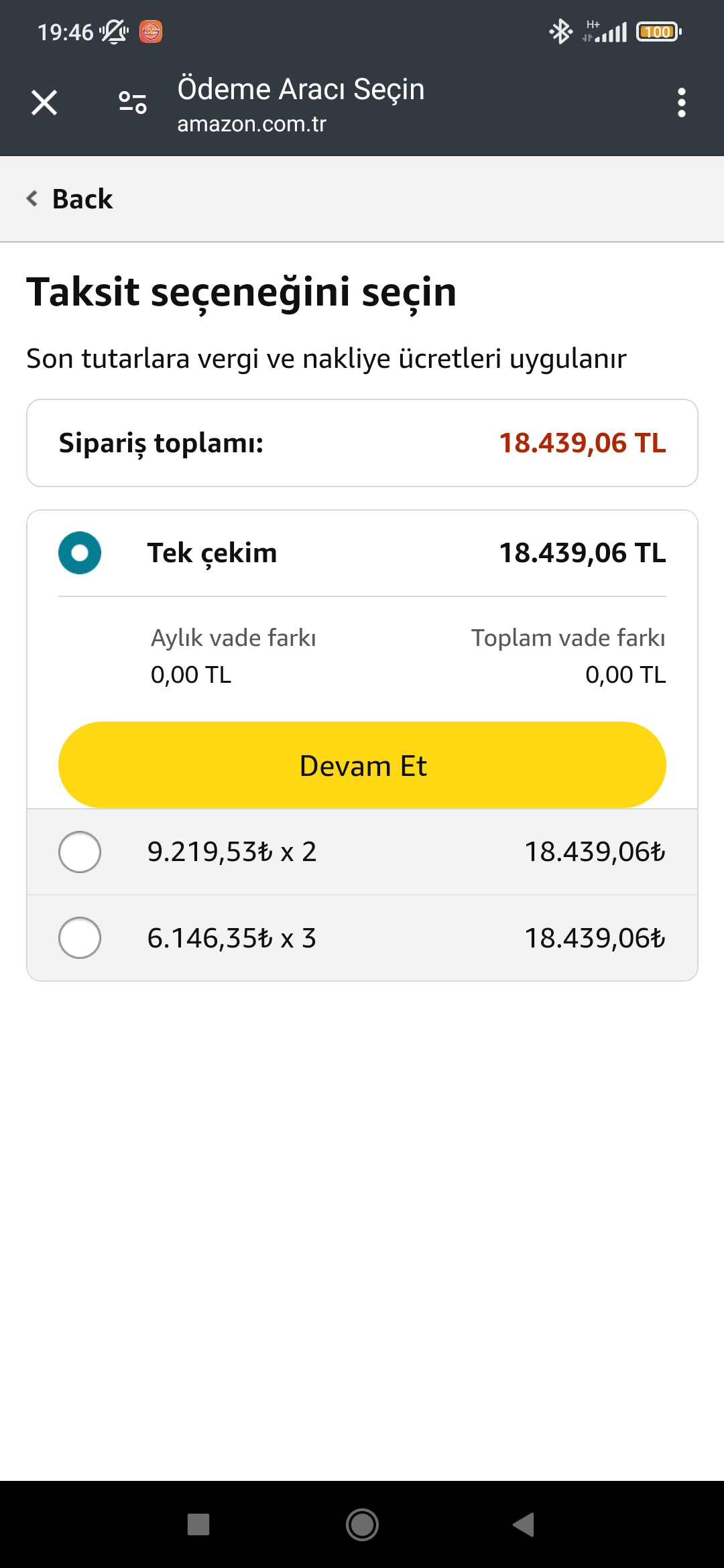Tap the battery indicator icon
This screenshot has width=724, height=1568.
coord(658,31)
